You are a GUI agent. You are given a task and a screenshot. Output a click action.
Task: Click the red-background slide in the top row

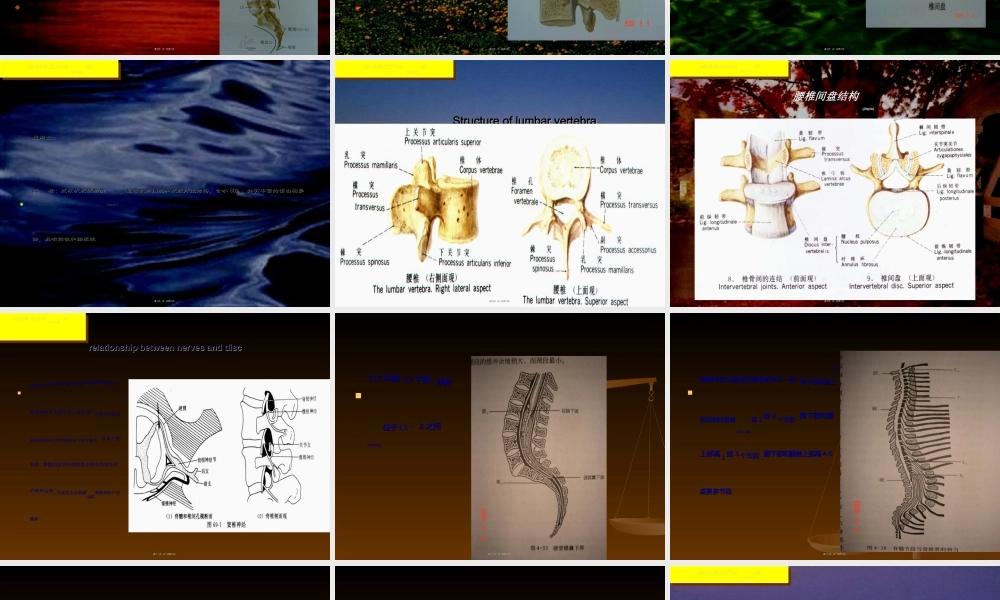(x=165, y=26)
